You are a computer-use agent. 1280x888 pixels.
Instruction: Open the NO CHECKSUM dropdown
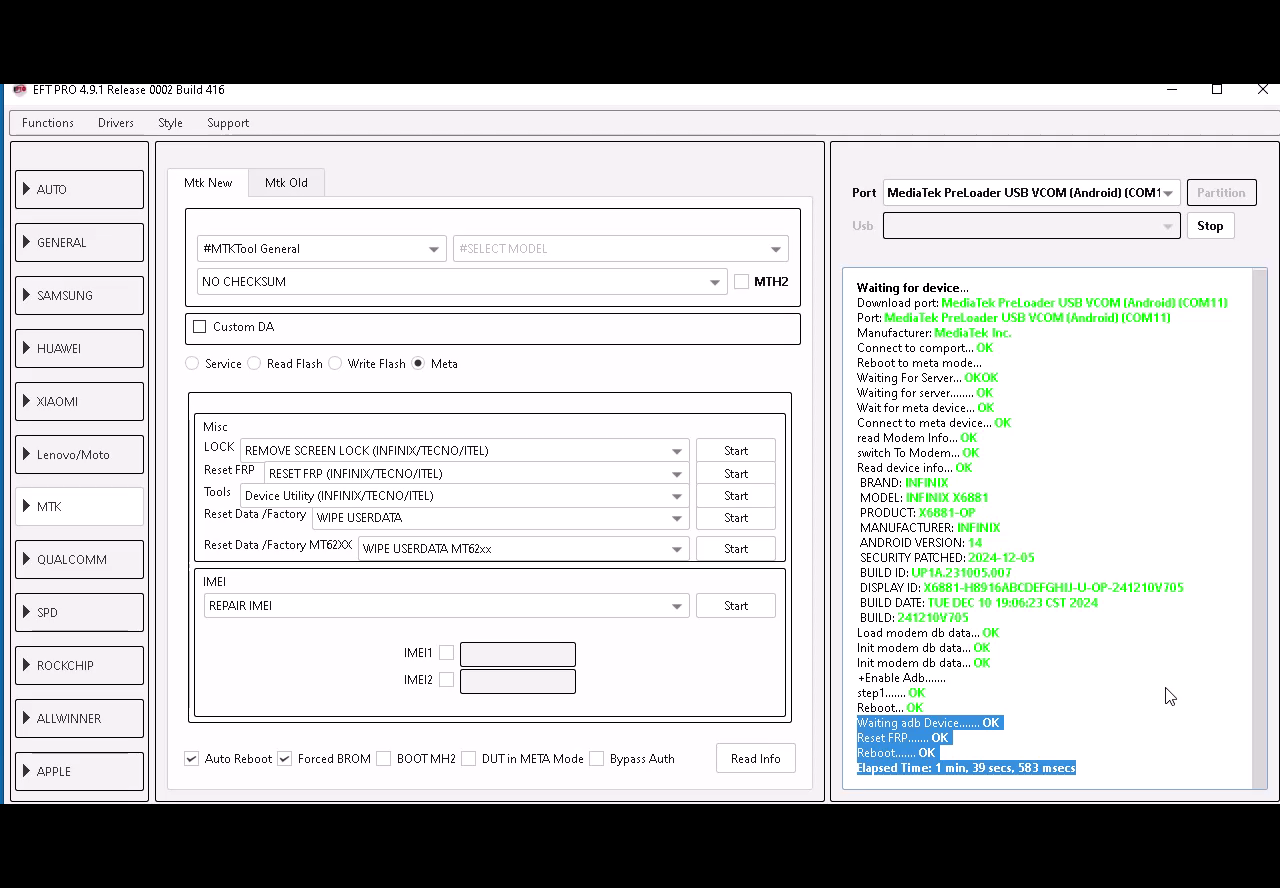(x=461, y=282)
